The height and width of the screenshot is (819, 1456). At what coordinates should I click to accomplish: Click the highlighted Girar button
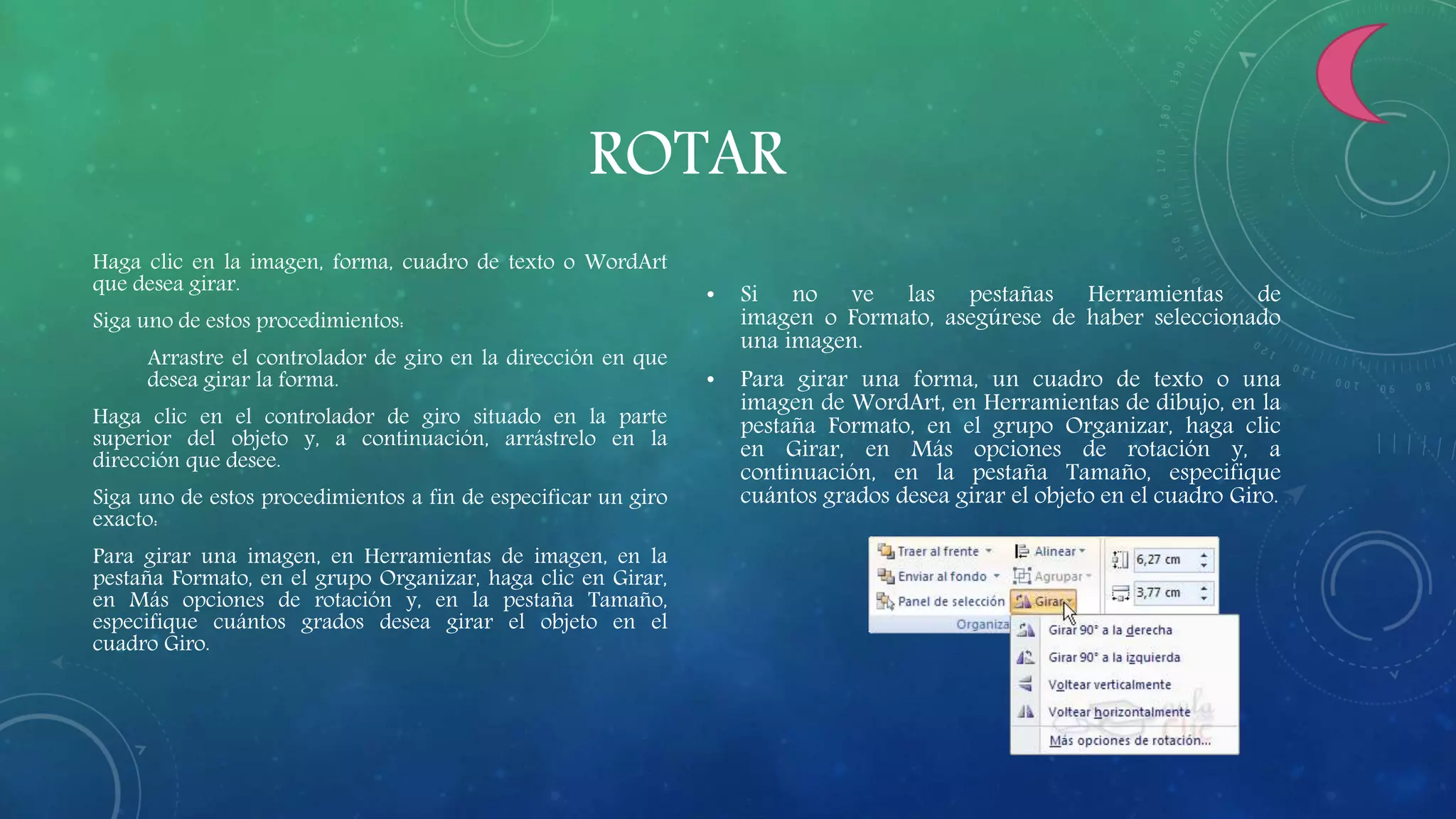coord(1044,601)
